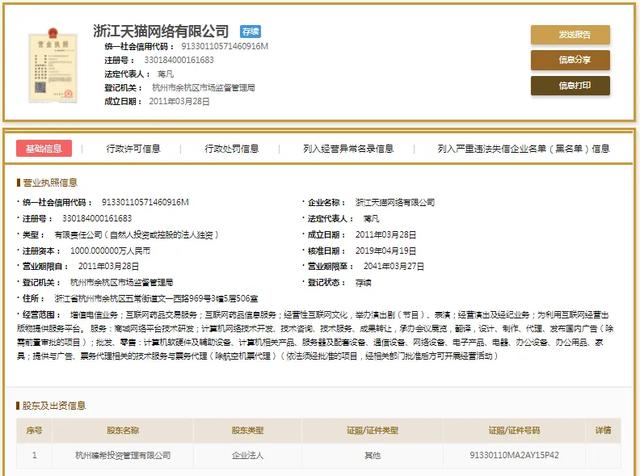Click the 股东及出资信息 section heading
This screenshot has height=476, width=640.
(x=54, y=405)
